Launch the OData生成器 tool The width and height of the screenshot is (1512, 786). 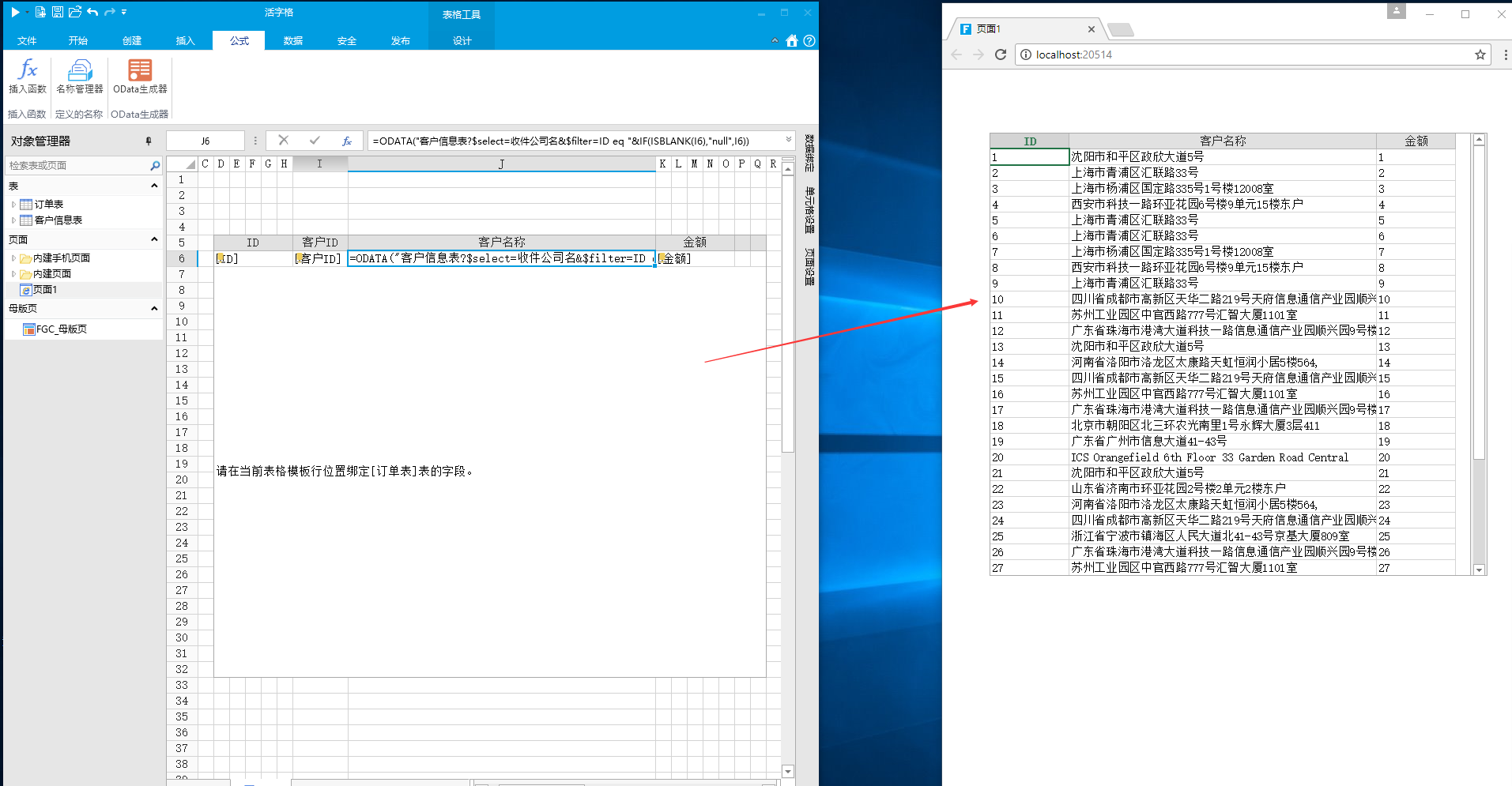pyautogui.click(x=140, y=77)
